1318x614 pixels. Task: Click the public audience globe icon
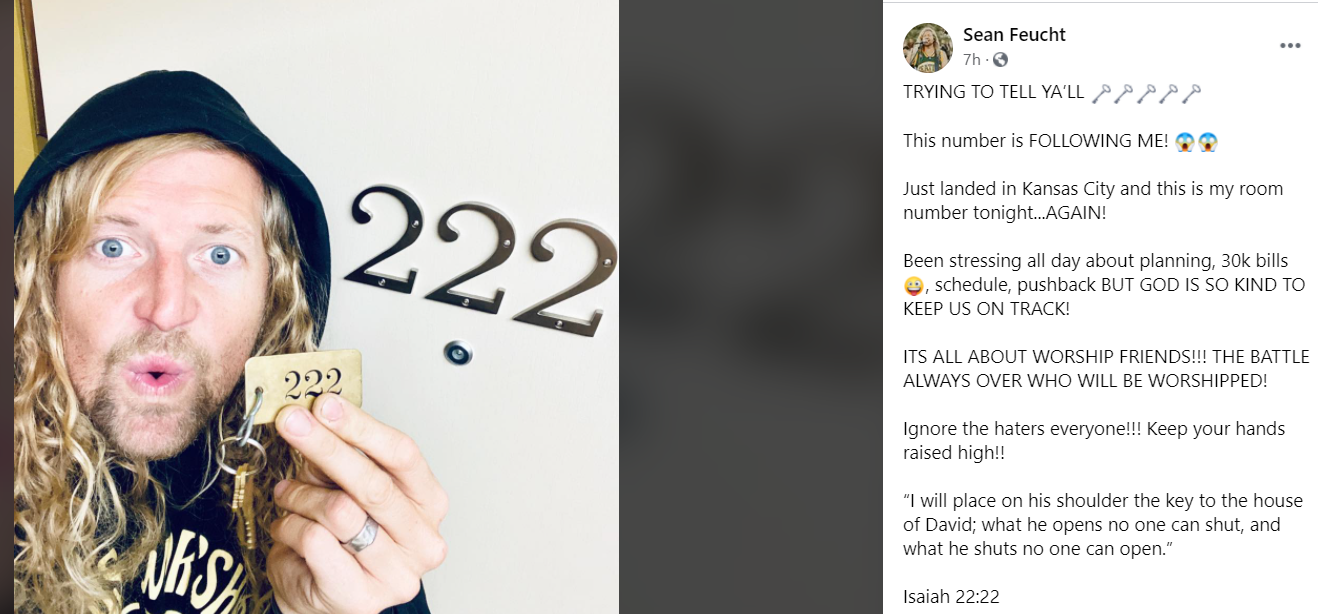click(x=1000, y=60)
